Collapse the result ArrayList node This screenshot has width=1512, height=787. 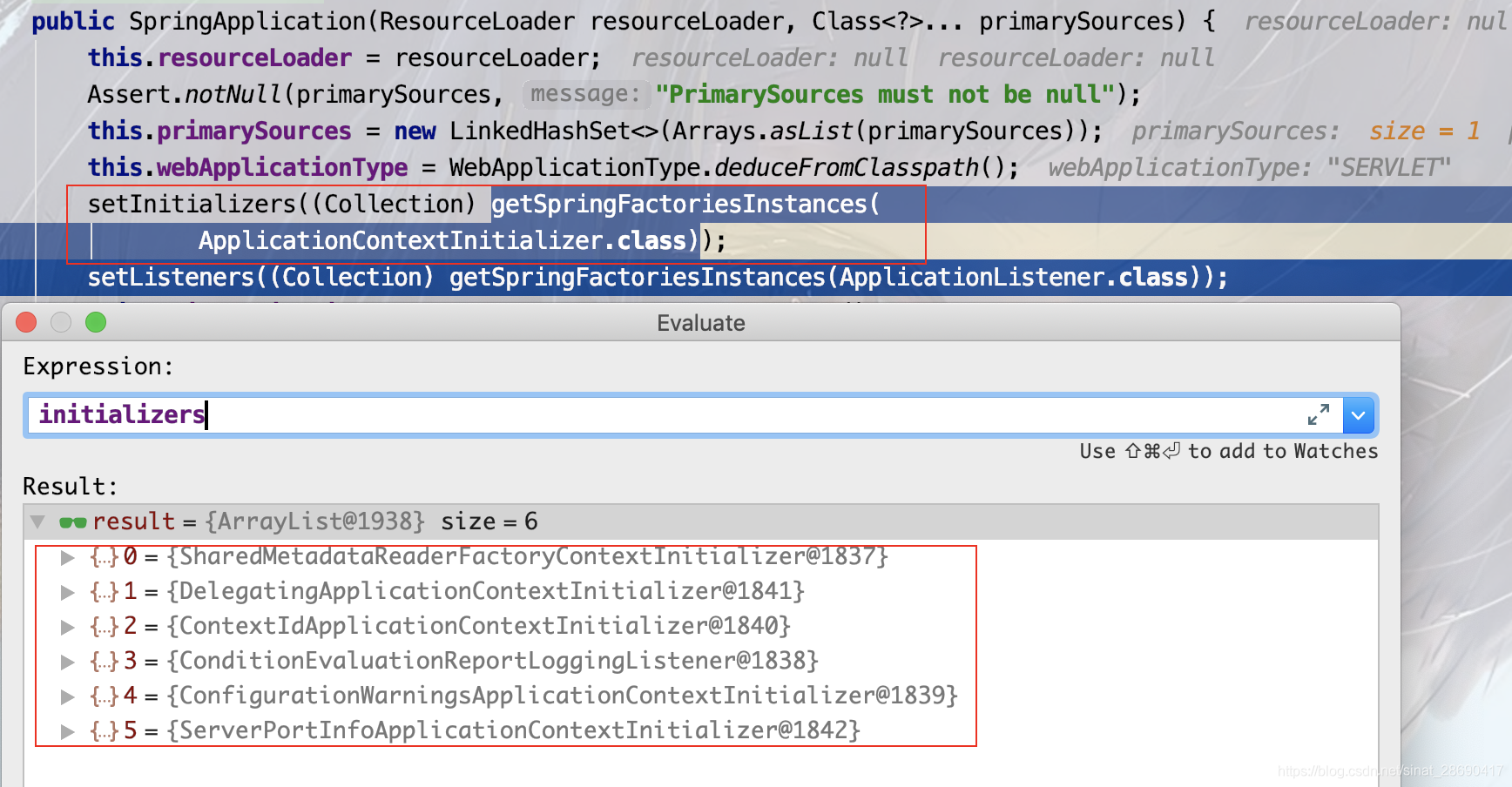[x=37, y=521]
